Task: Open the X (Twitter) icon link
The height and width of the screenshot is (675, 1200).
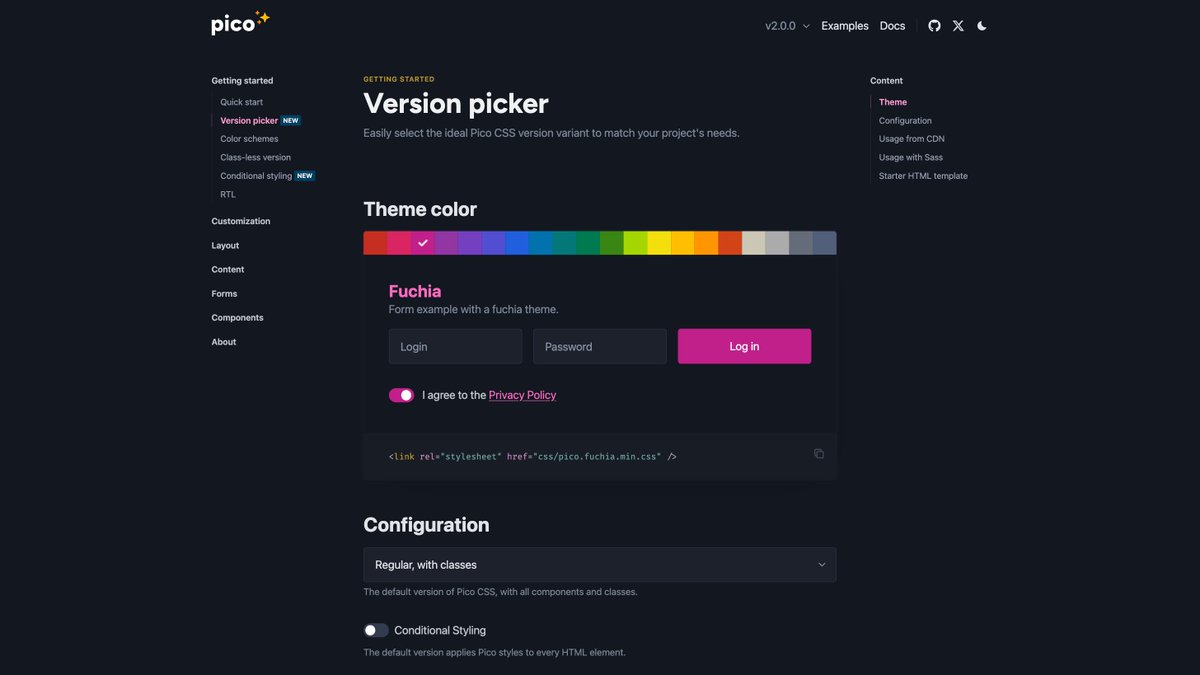Action: coord(958,26)
